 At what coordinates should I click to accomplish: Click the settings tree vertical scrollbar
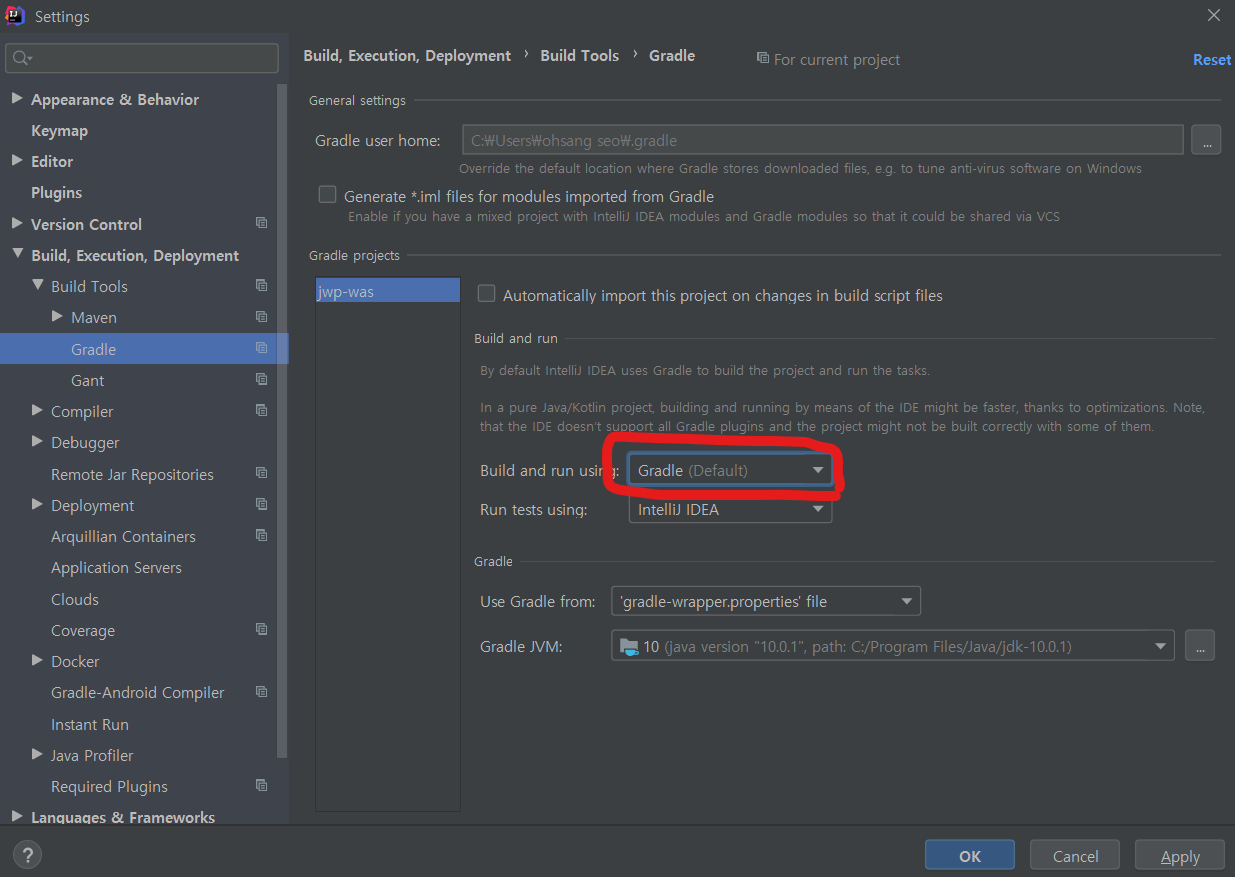(x=283, y=420)
